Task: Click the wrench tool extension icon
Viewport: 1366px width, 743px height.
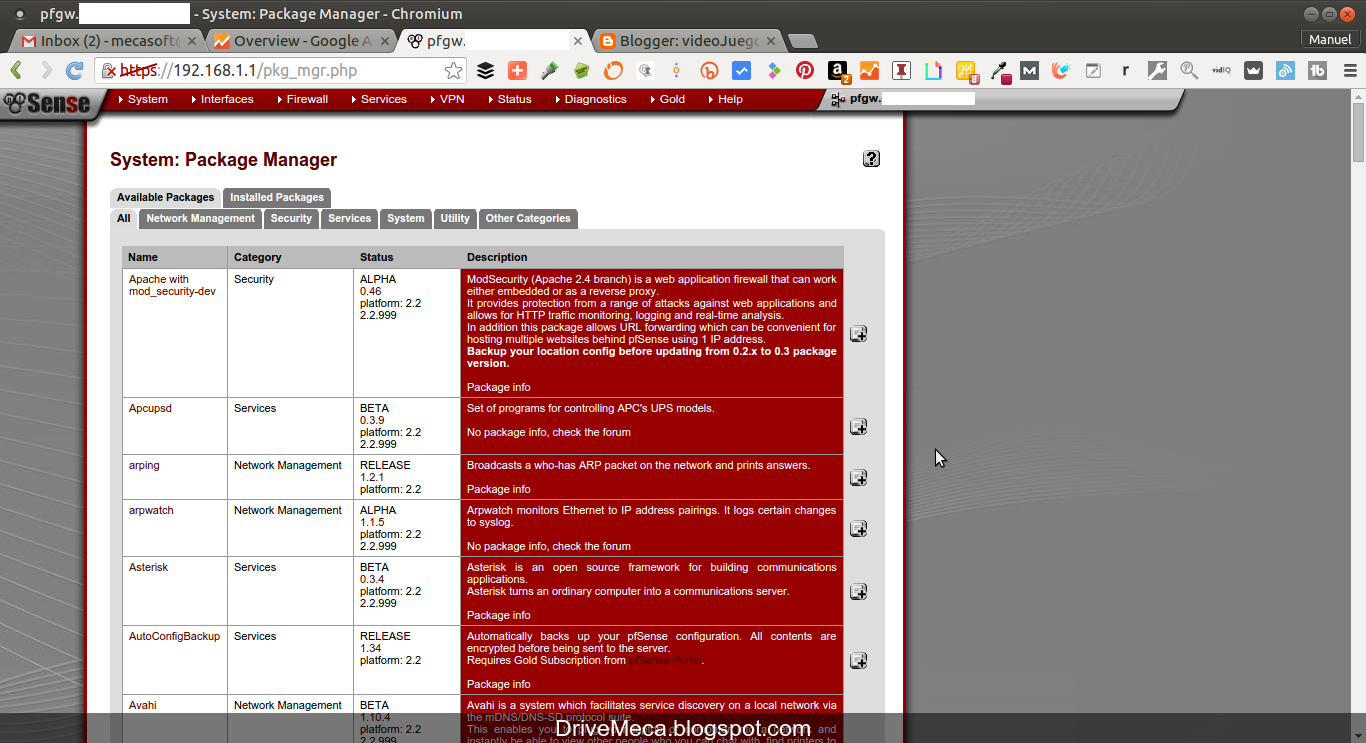Action: [1157, 71]
